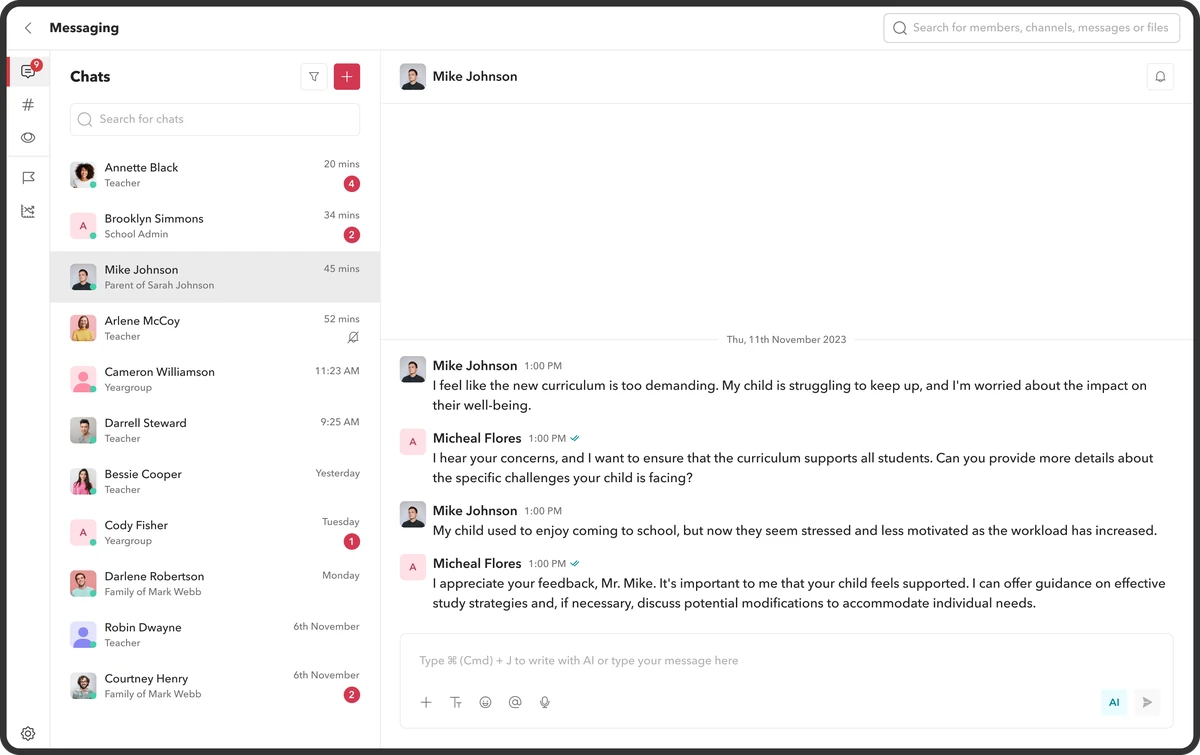This screenshot has width=1200, height=755.
Task: Click Arlene McCoy's avatar photo
Action: [x=83, y=328]
